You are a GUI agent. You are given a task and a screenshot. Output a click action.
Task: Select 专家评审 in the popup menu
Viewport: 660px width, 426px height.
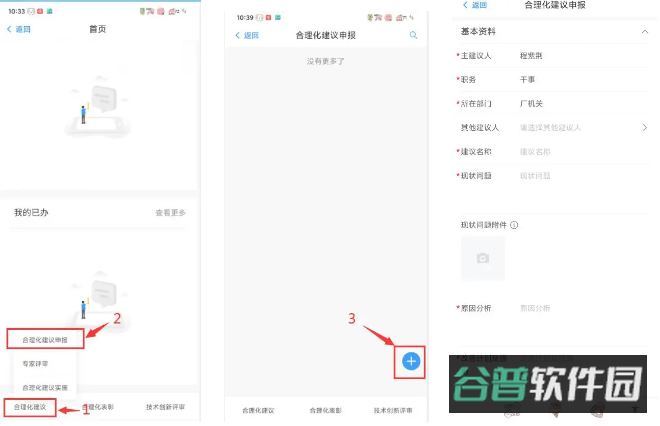[x=35, y=364]
